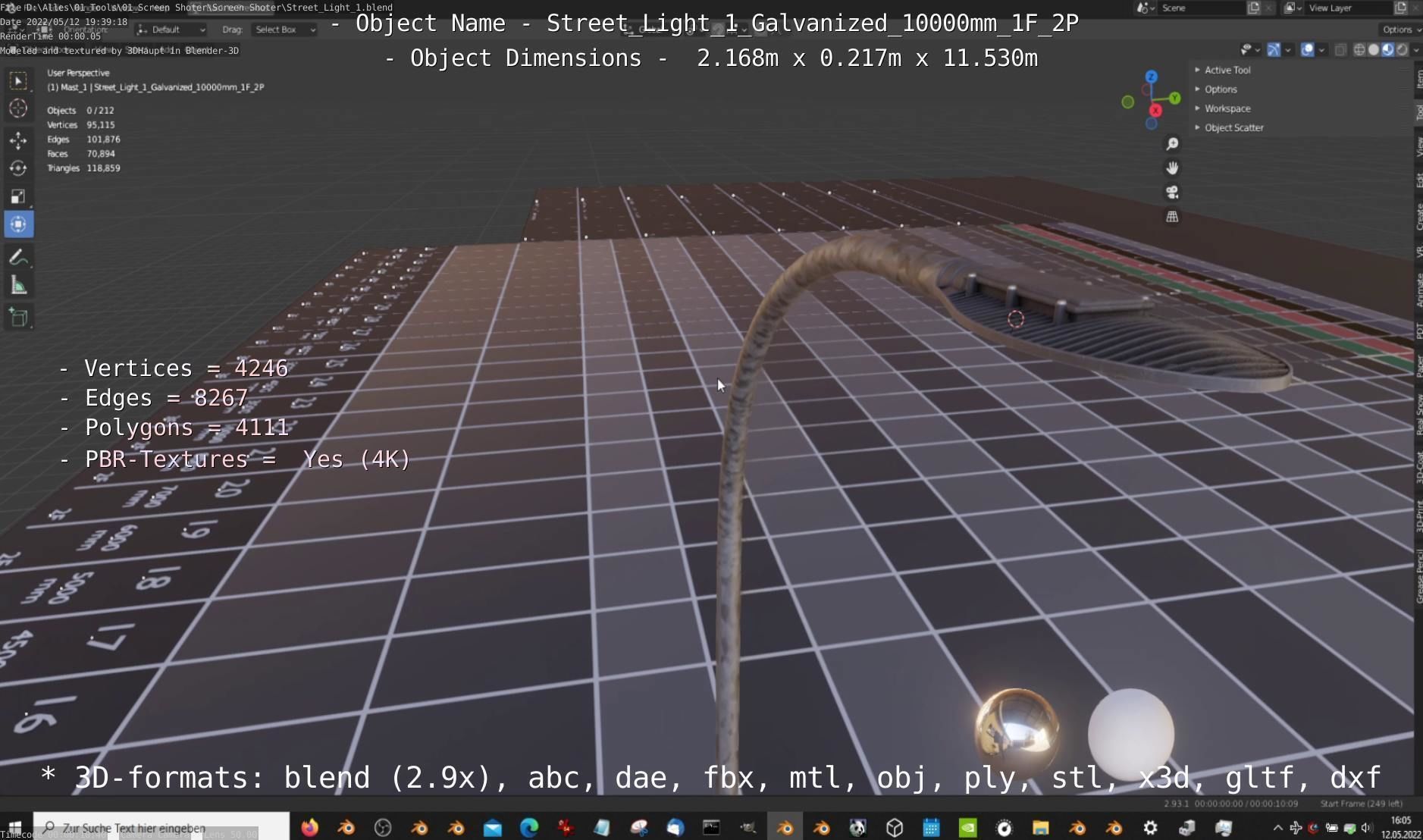1423x840 pixels.
Task: Open overlays settings dropdown arrow
Action: click(1322, 50)
